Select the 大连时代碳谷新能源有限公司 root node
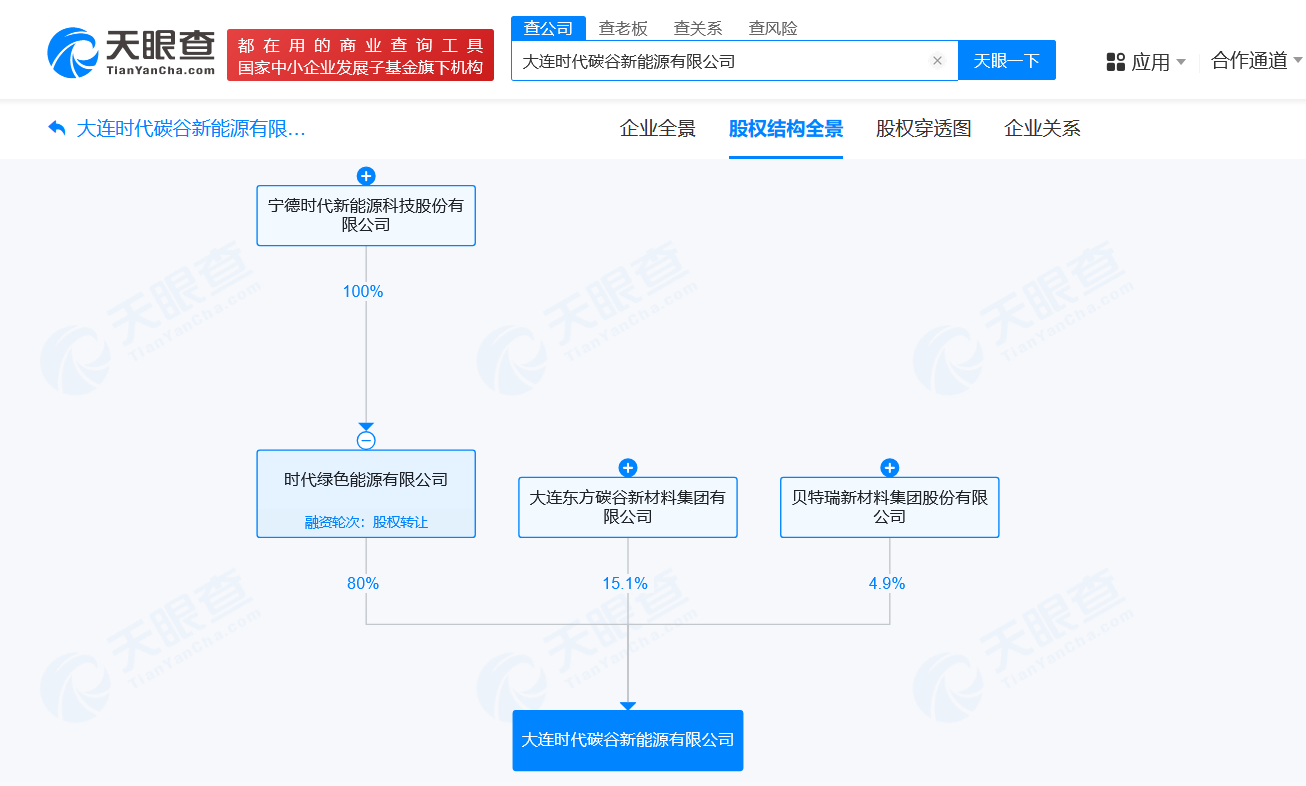Viewport: 1306px width, 786px height. [x=628, y=740]
